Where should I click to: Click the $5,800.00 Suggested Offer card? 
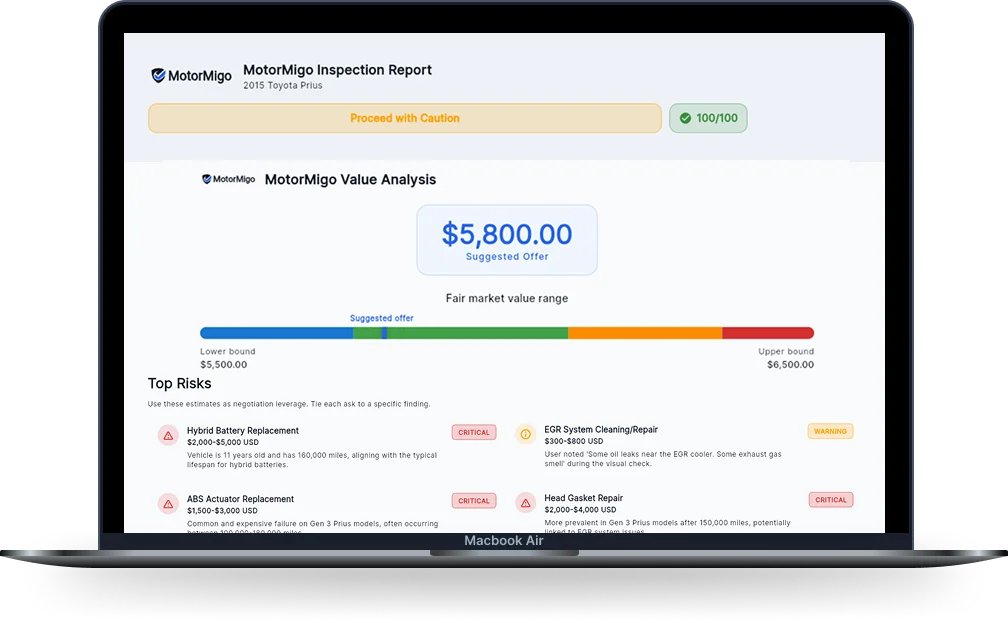[x=507, y=240]
